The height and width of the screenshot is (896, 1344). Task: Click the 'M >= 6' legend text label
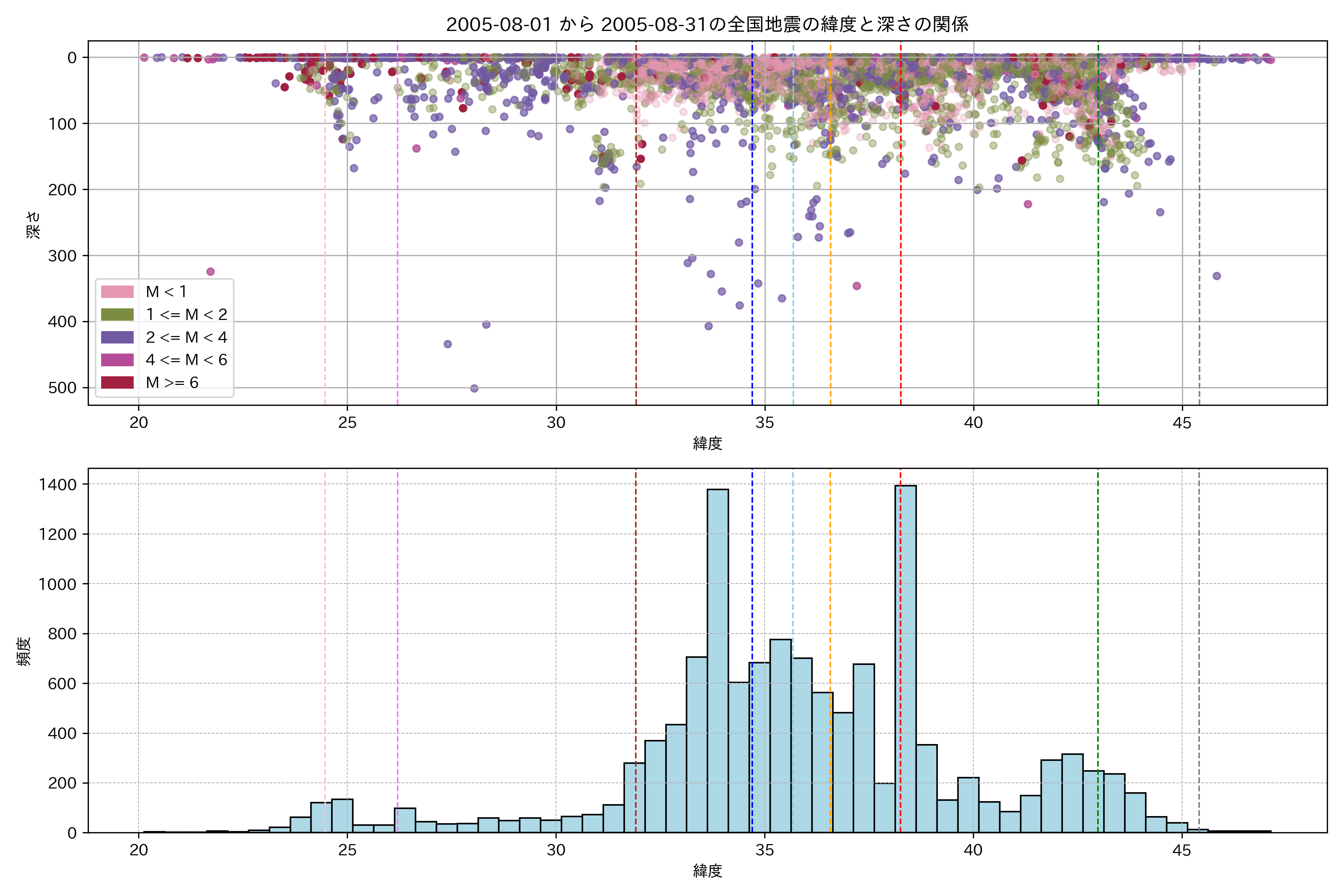[x=172, y=382]
